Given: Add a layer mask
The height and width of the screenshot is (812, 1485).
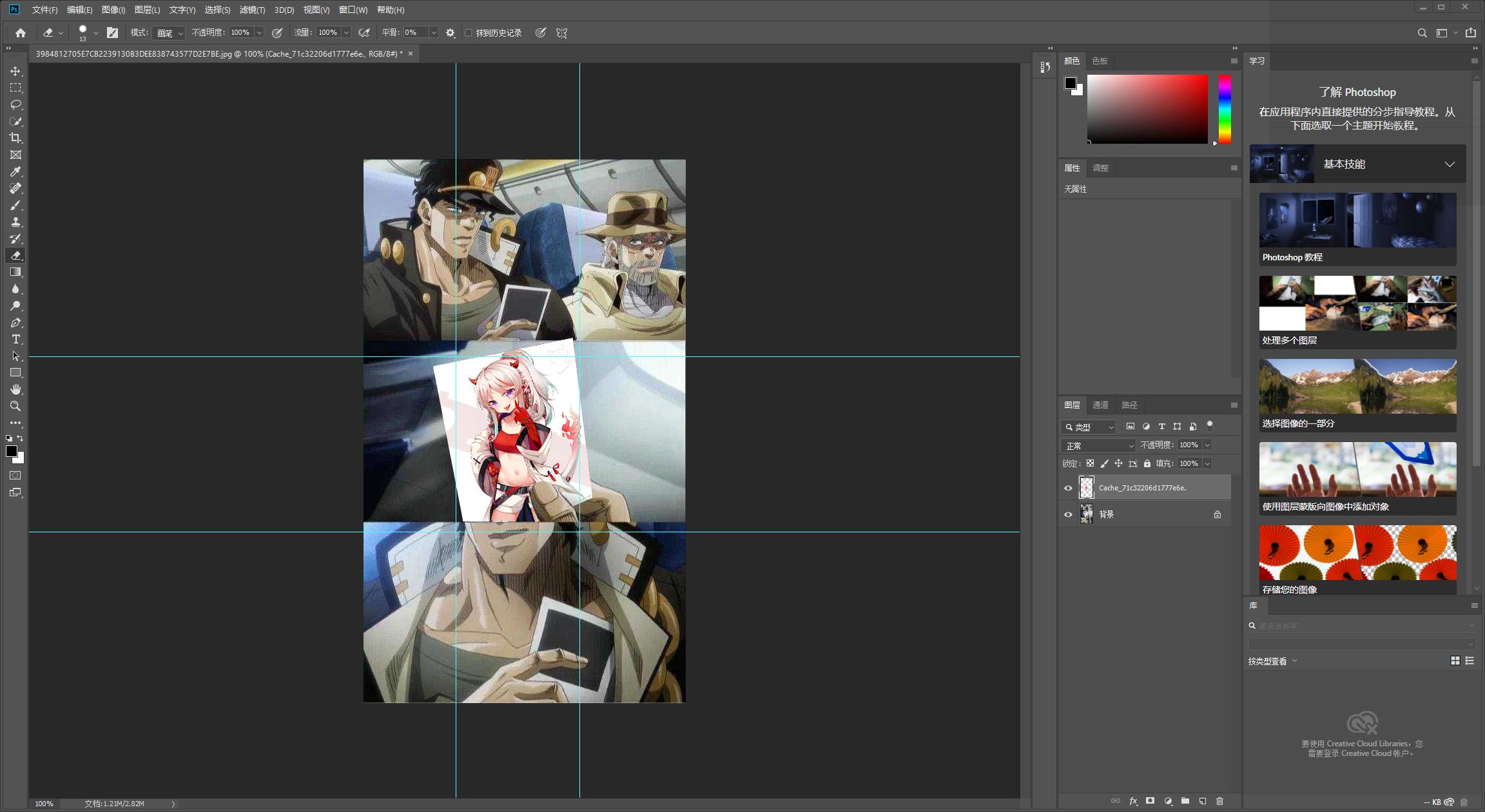Looking at the screenshot, I should point(1150,801).
